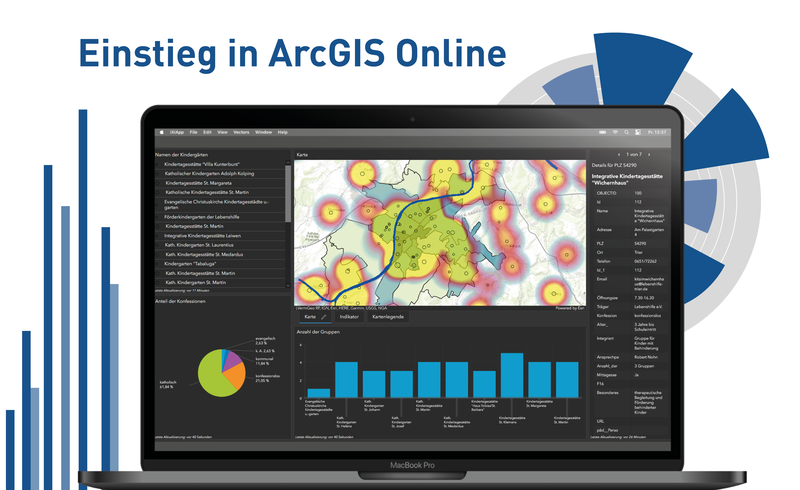Click the 'katholisch 61,84 %' pie label

coord(168,384)
